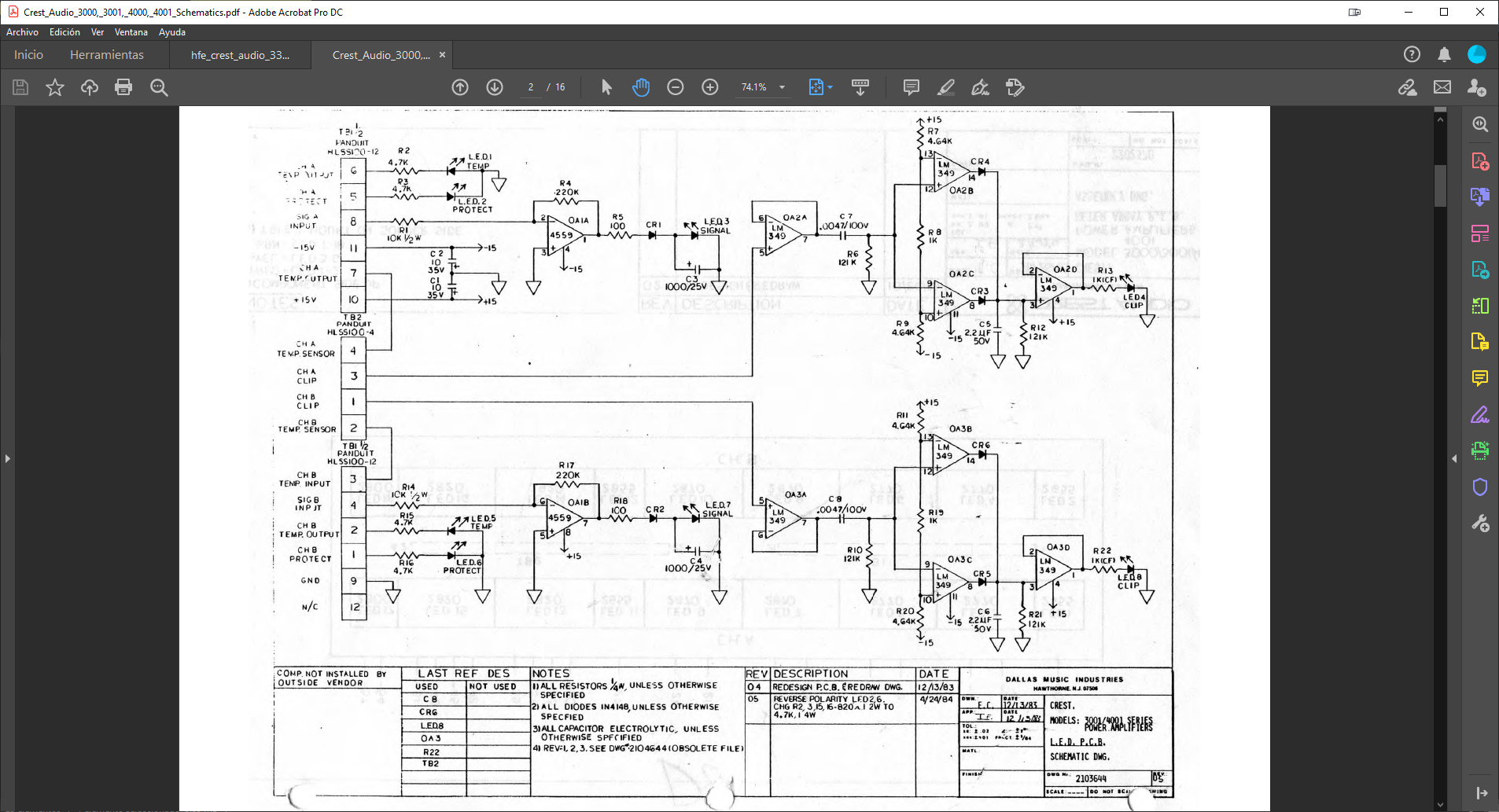Share a link to the file
1499x812 pixels.
click(x=1408, y=87)
